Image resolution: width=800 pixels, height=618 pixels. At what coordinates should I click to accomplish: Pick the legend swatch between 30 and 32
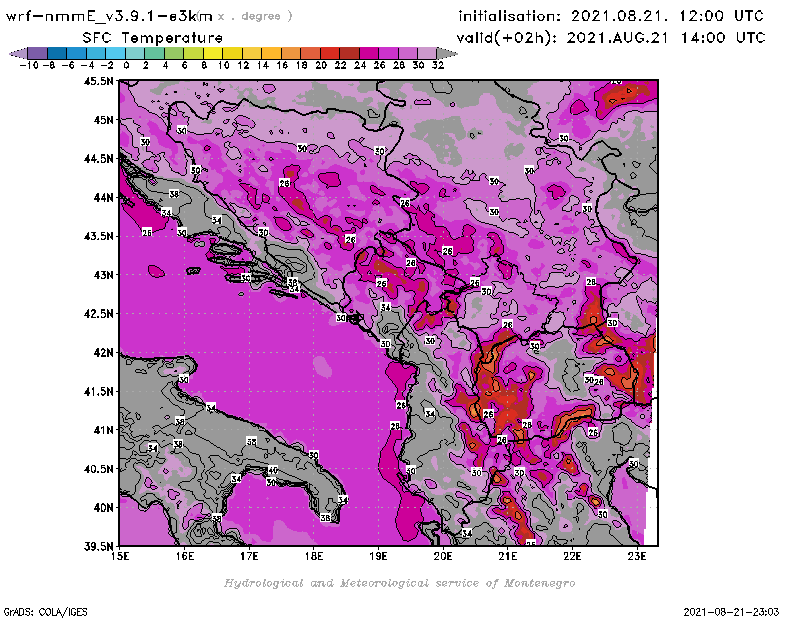click(x=427, y=53)
